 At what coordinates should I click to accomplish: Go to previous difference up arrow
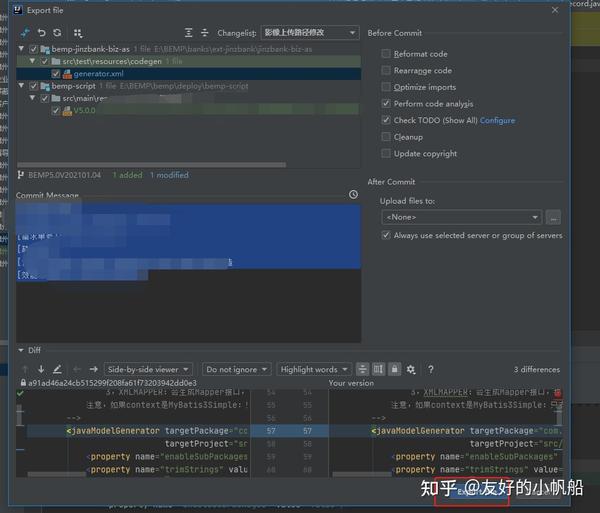point(25,369)
